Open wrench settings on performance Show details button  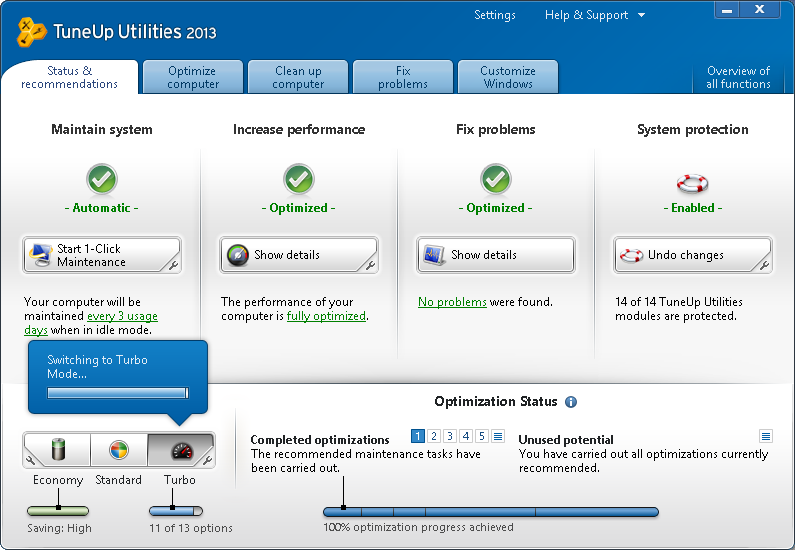[x=370, y=265]
